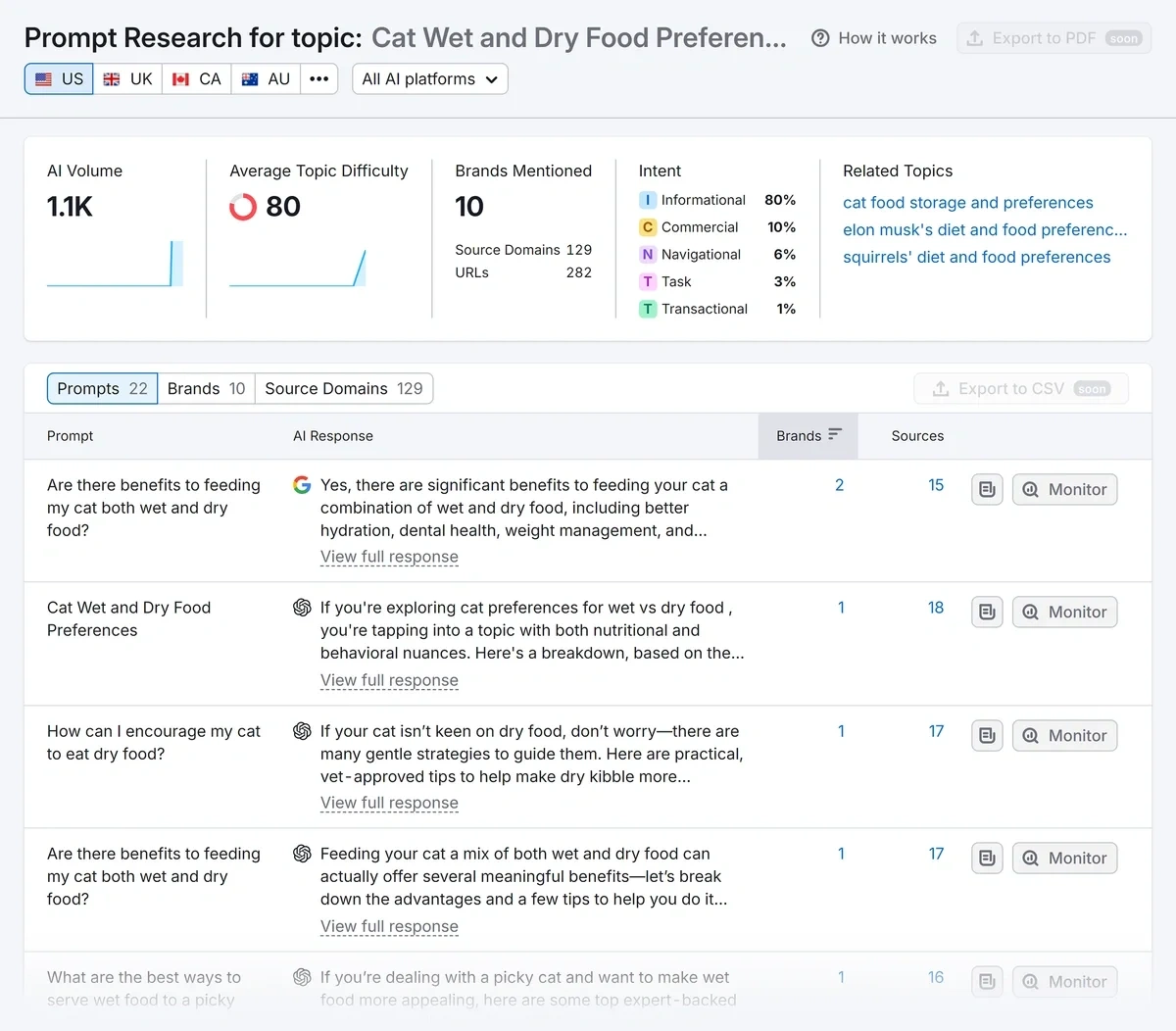1176x1031 pixels.
Task: Click the ChatGPT icon on the picky cat prompt row
Action: [302, 976]
